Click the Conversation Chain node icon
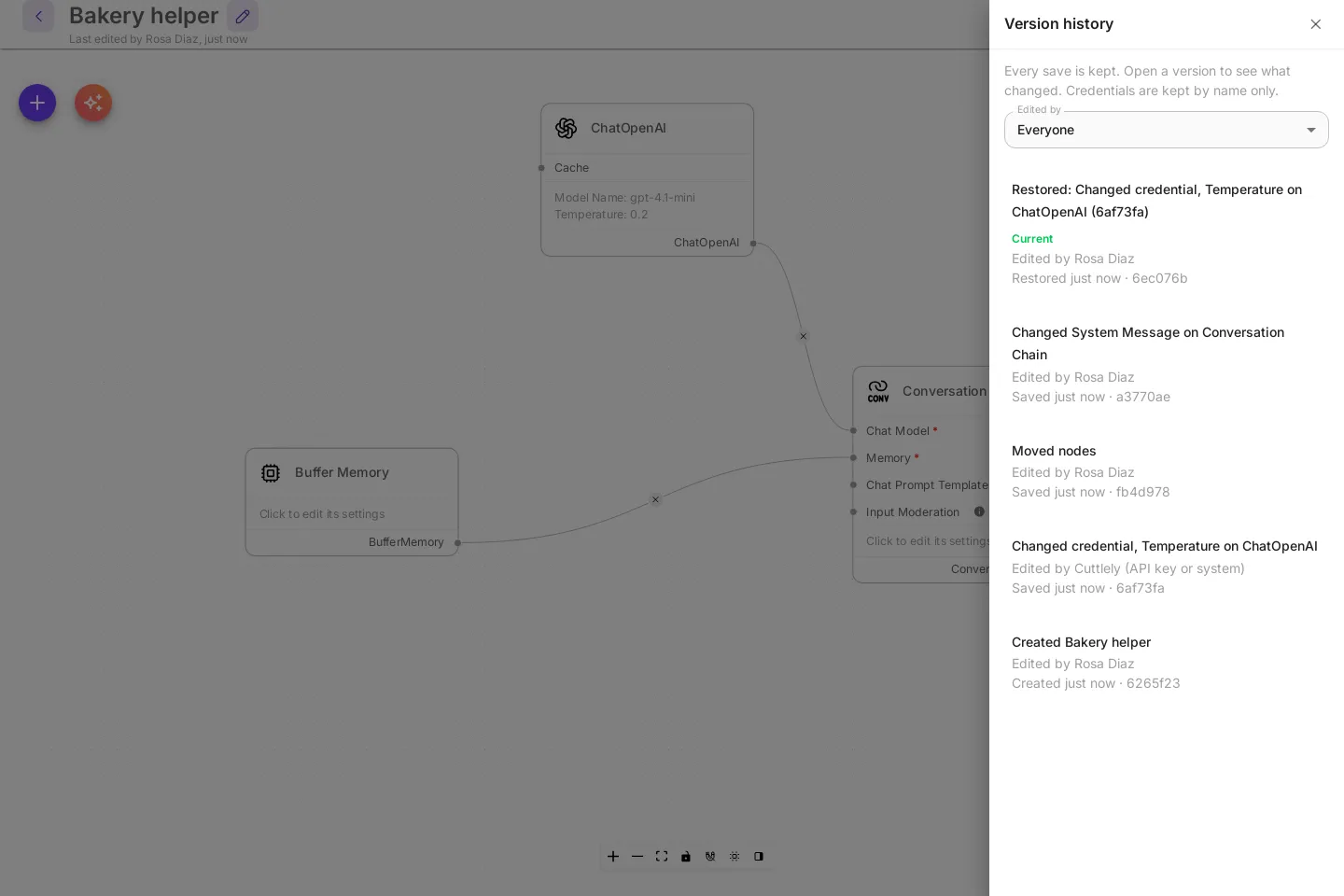 [x=878, y=391]
